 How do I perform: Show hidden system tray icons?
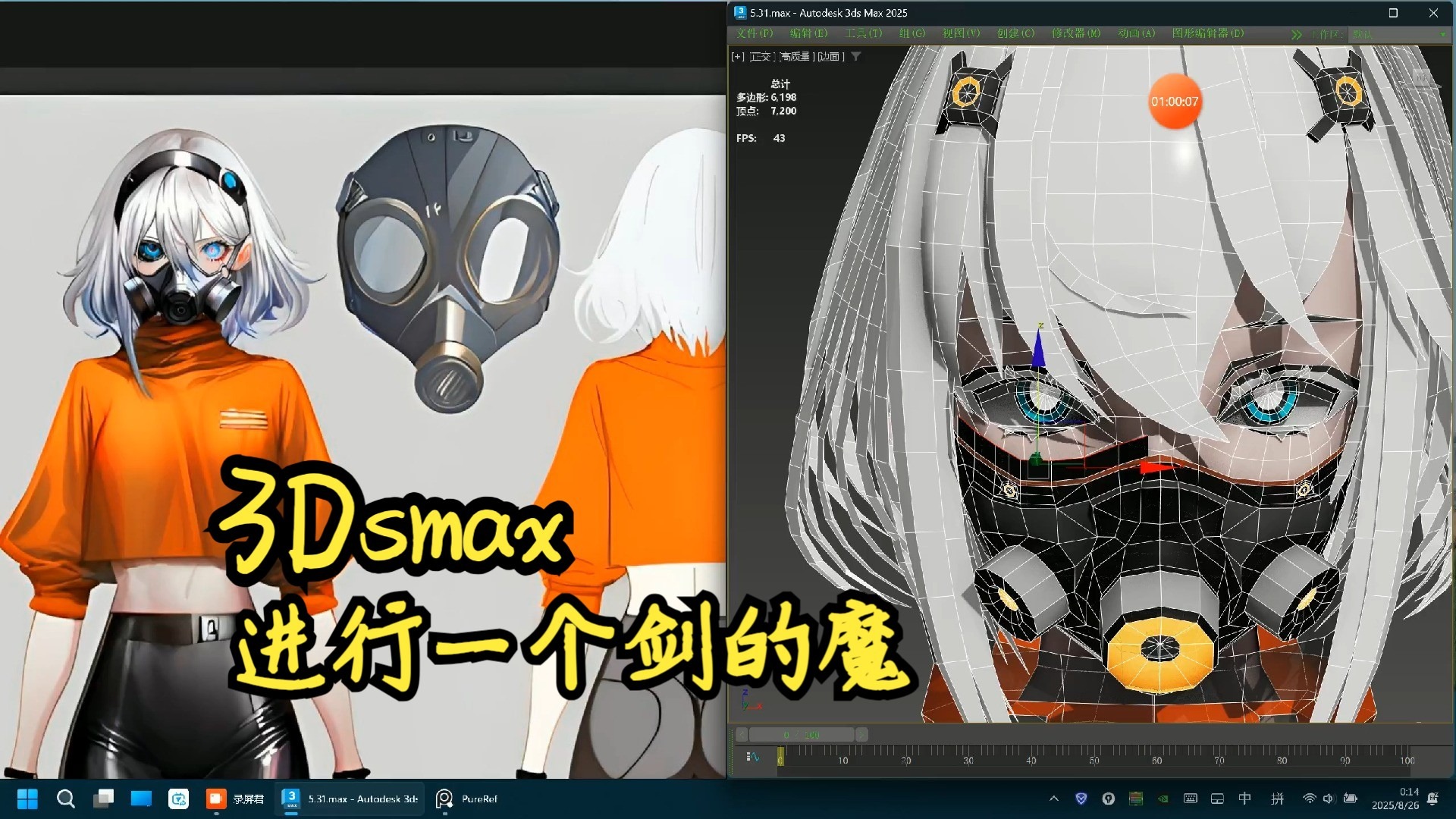[1054, 799]
